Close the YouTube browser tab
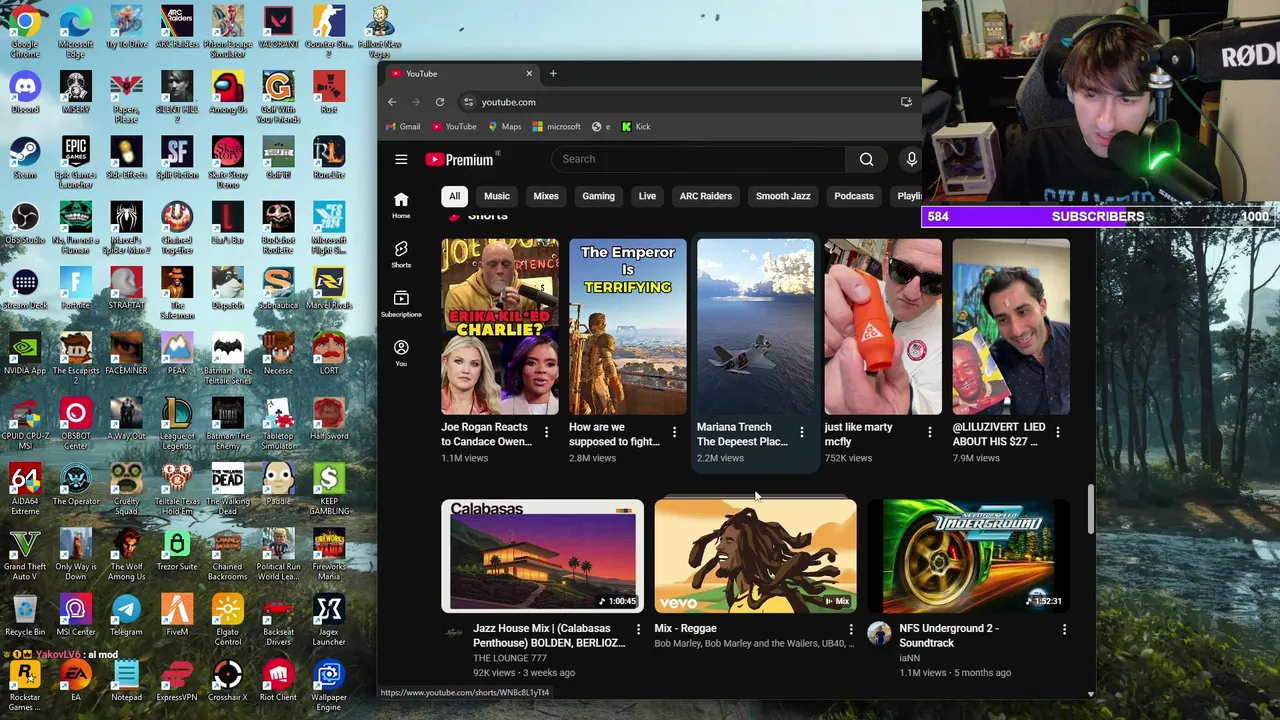 pyautogui.click(x=529, y=73)
